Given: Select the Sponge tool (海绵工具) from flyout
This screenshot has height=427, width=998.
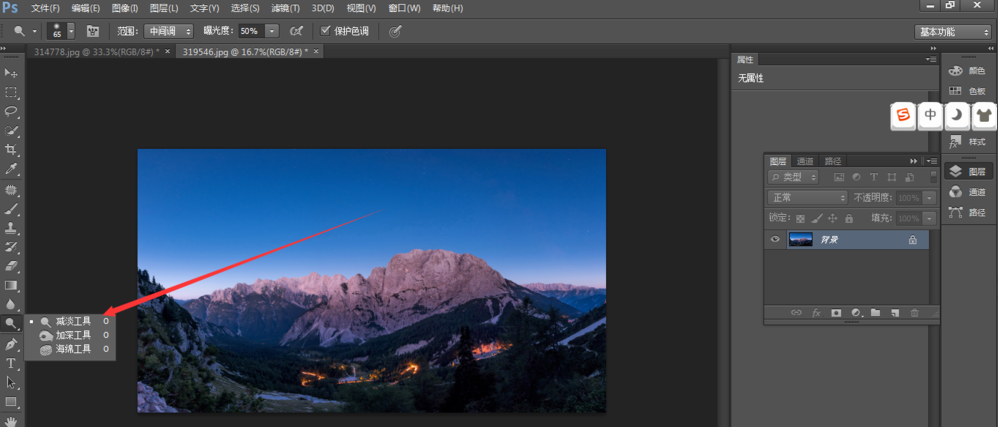Looking at the screenshot, I should (72, 349).
